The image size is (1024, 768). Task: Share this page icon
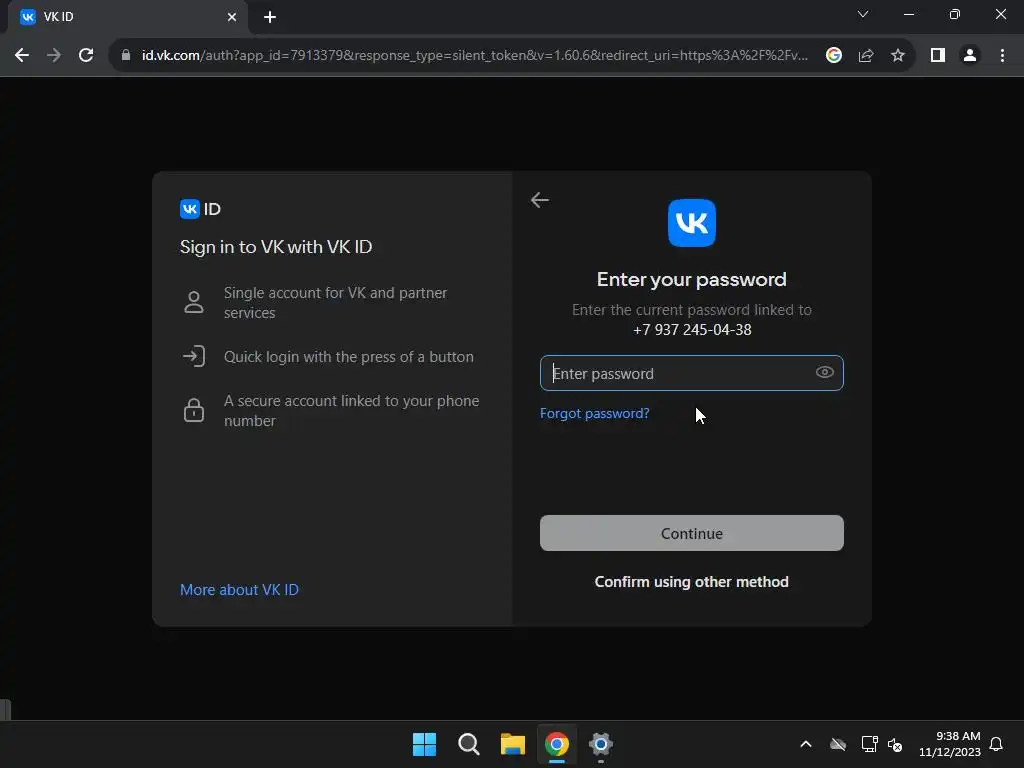tap(866, 56)
